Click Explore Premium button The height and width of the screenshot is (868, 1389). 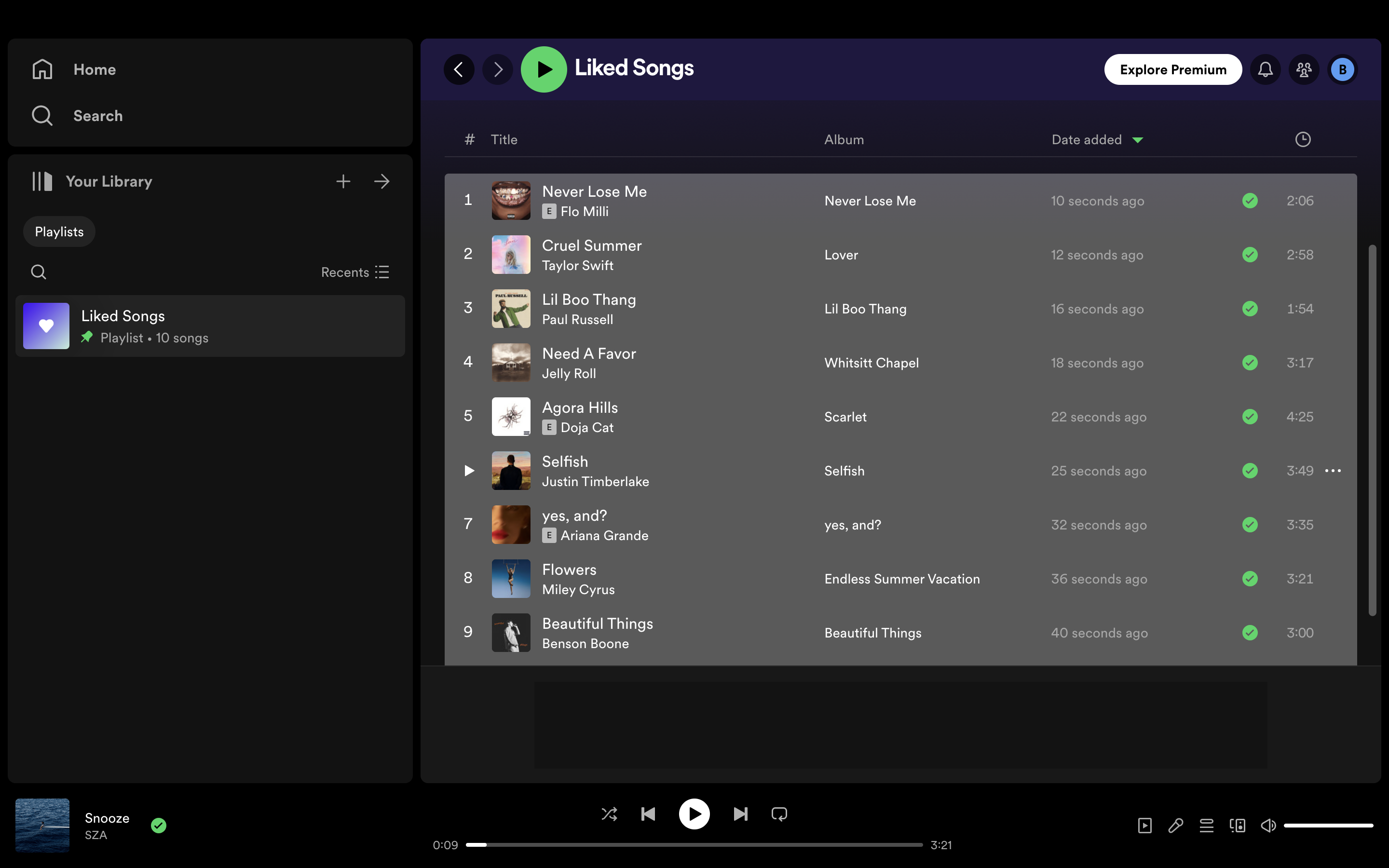point(1173,69)
